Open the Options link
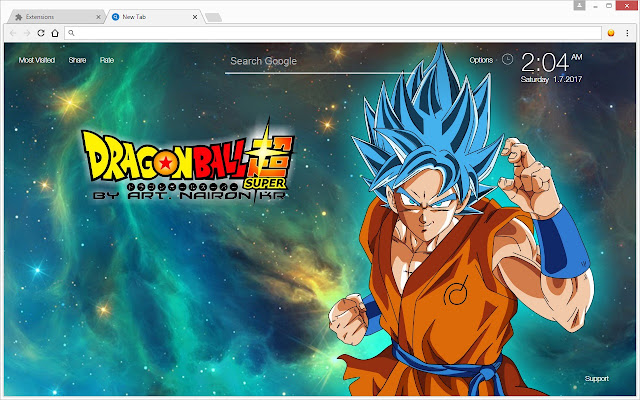This screenshot has height=400, width=640. point(481,60)
